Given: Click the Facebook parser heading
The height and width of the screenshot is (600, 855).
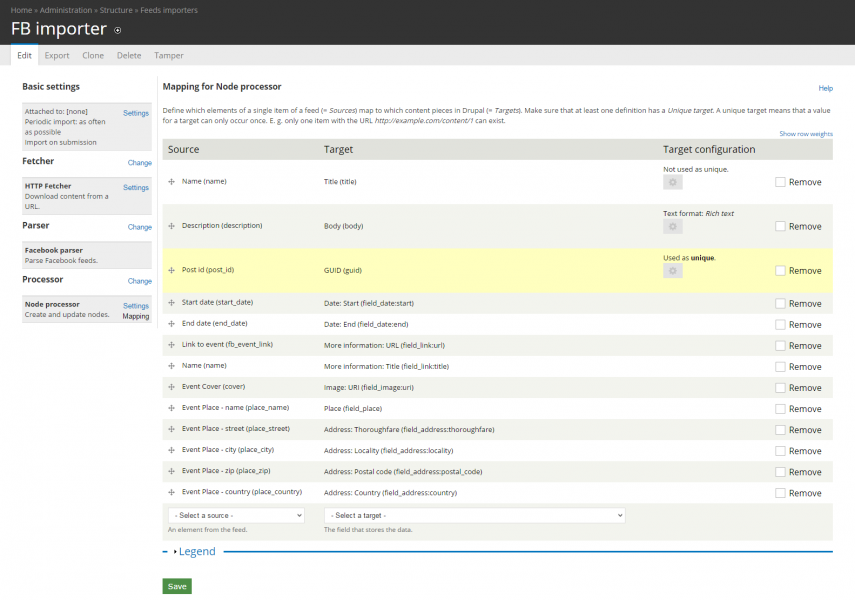Looking at the screenshot, I should coord(53,250).
